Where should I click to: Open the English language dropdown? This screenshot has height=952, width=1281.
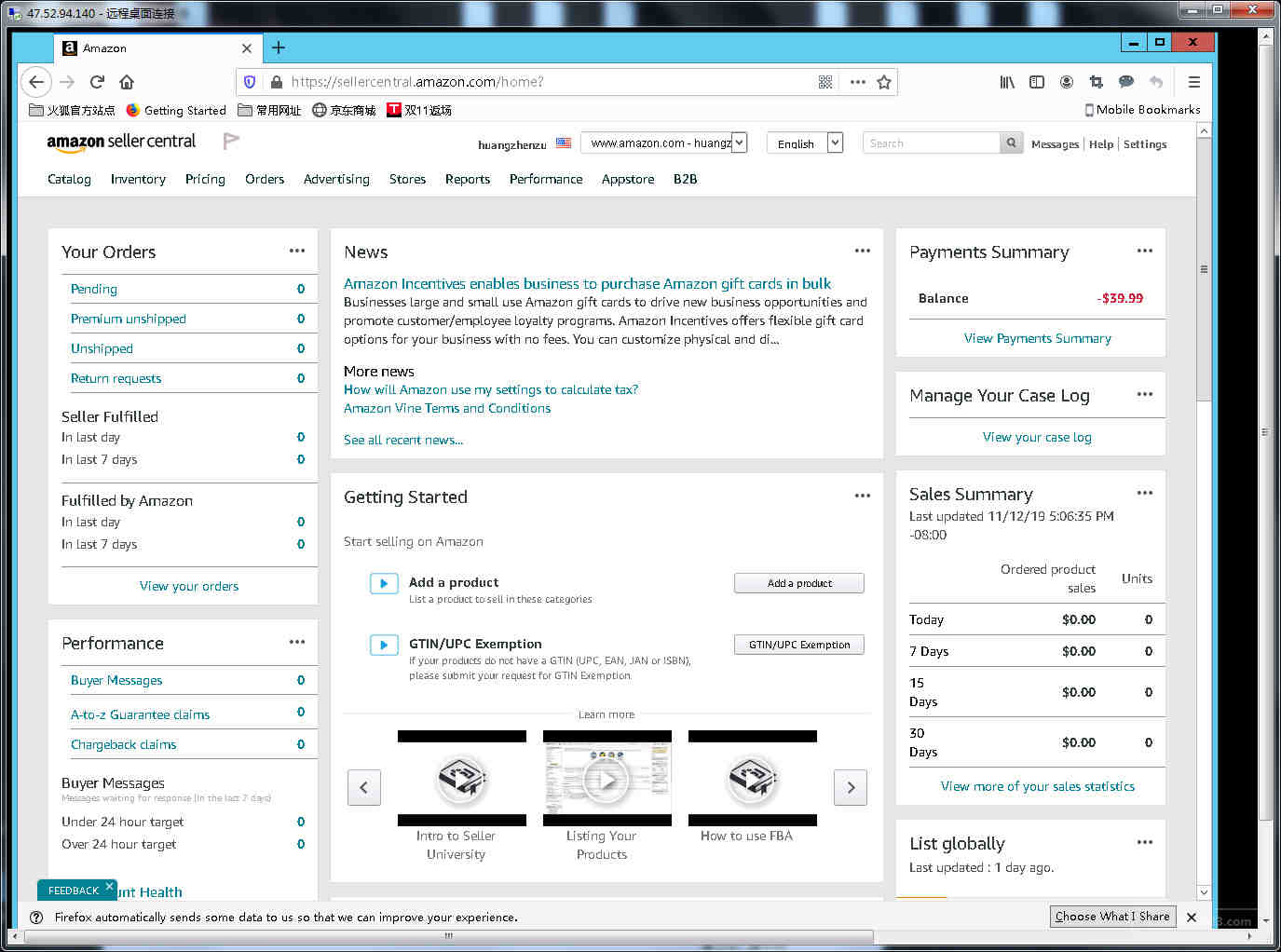805,143
